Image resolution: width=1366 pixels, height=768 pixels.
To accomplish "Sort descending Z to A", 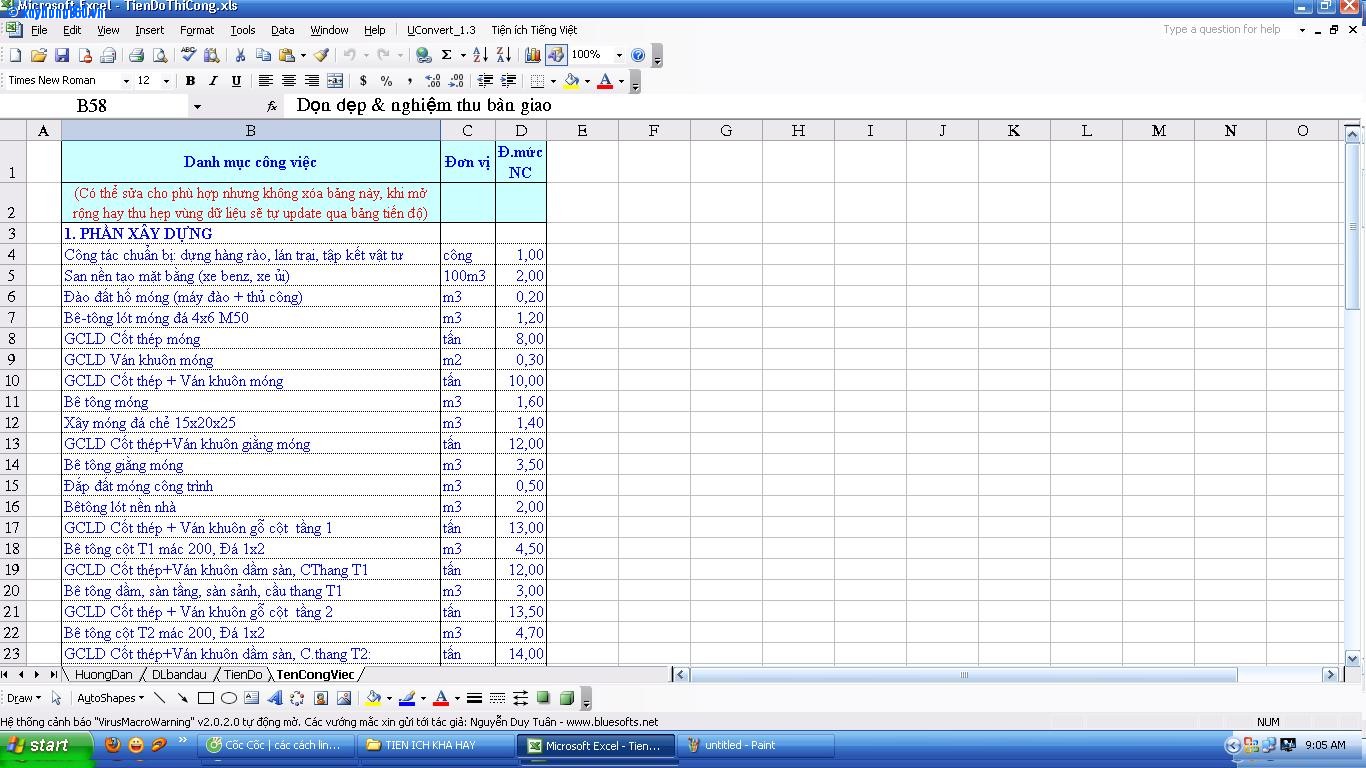I will pos(503,55).
